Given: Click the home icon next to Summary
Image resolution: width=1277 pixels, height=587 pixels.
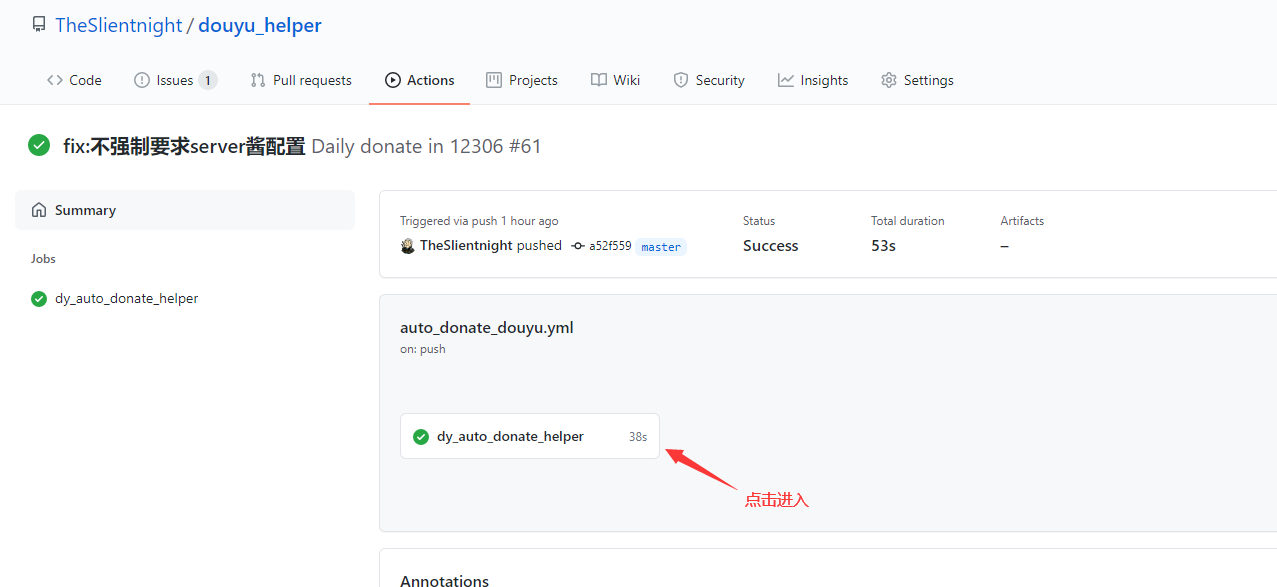Looking at the screenshot, I should (39, 210).
